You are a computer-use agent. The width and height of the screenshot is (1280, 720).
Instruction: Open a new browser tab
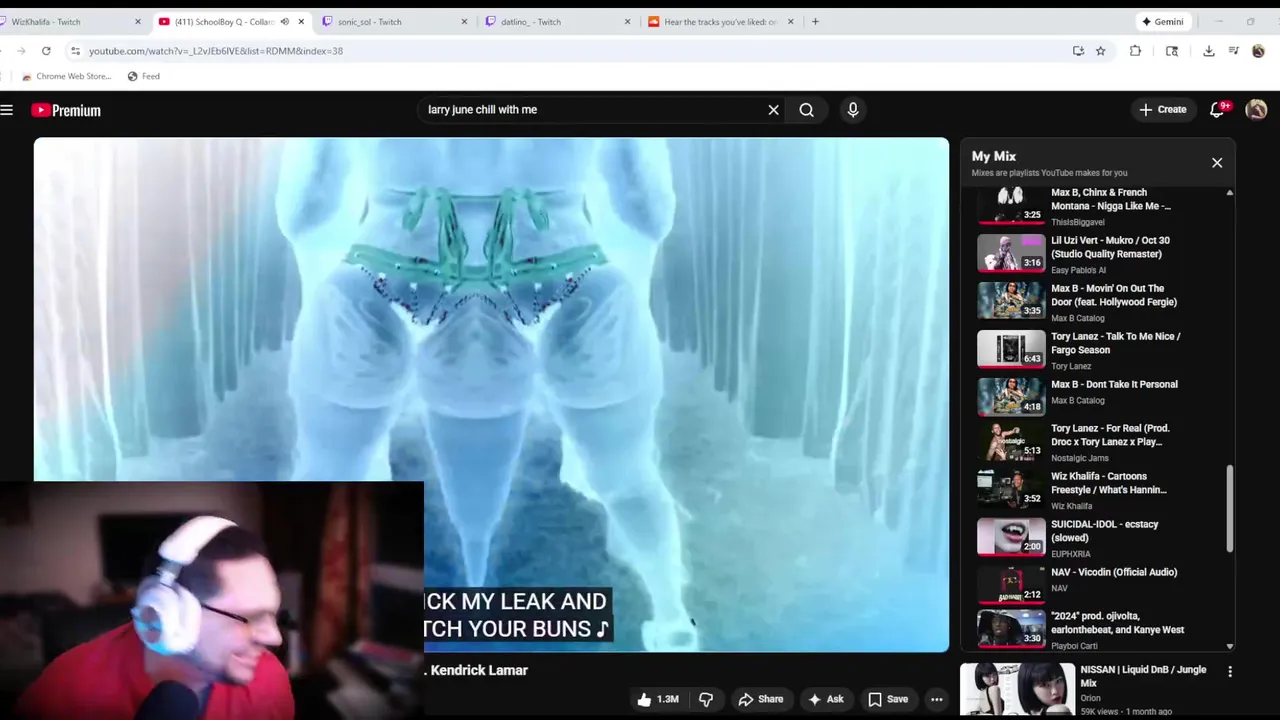(x=815, y=21)
